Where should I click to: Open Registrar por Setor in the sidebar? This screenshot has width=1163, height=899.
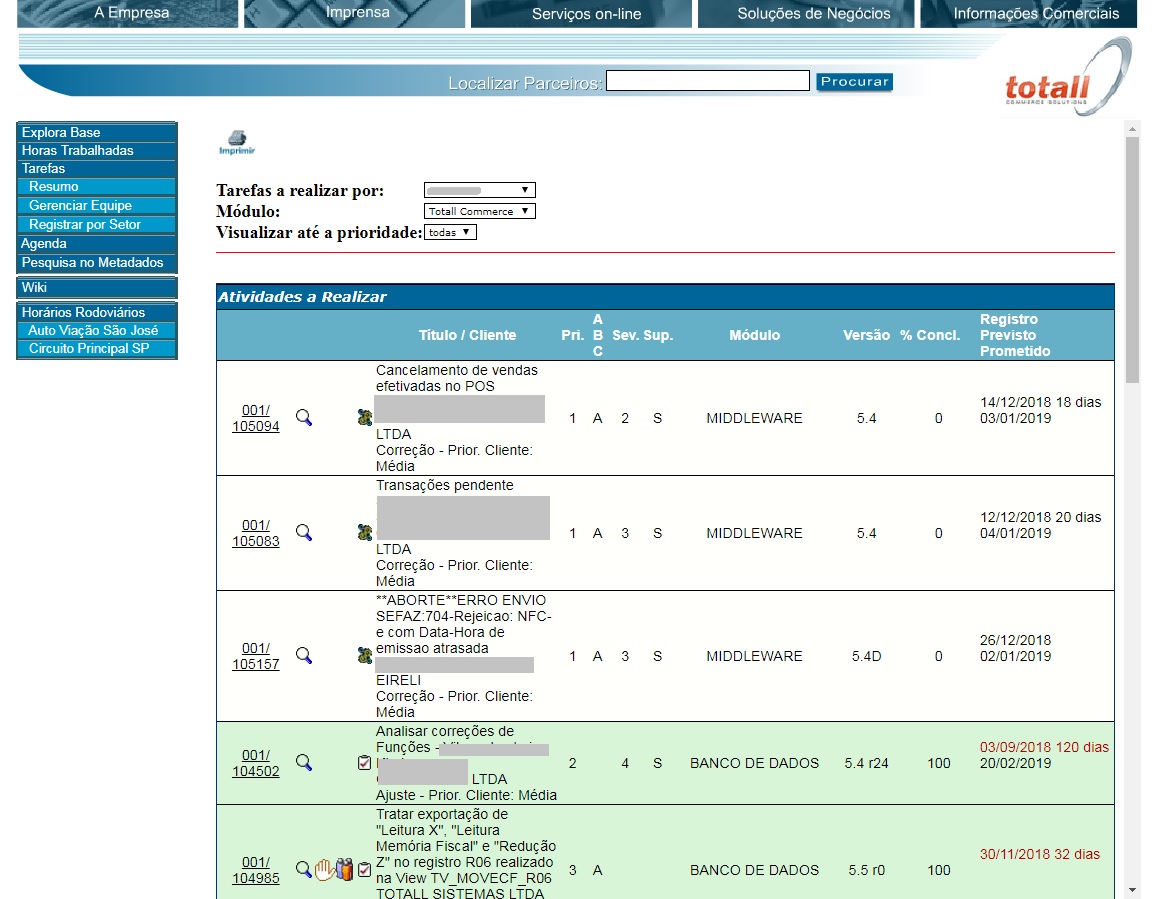pyautogui.click(x=97, y=225)
